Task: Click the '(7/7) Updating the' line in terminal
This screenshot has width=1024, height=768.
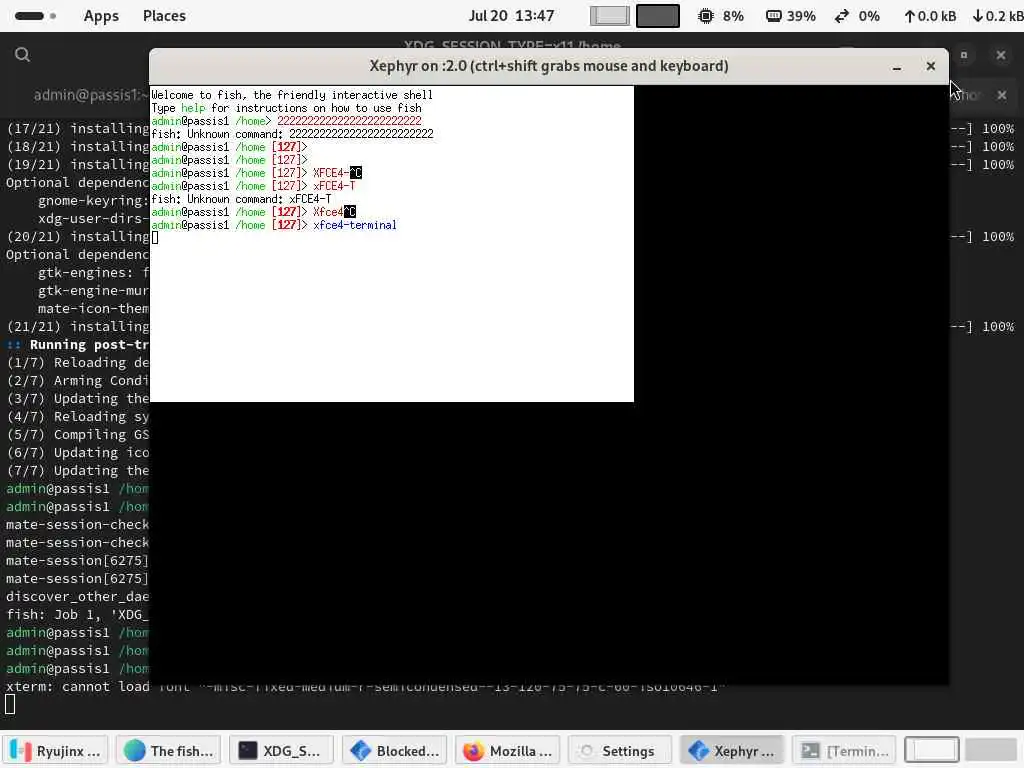Action: pos(78,471)
